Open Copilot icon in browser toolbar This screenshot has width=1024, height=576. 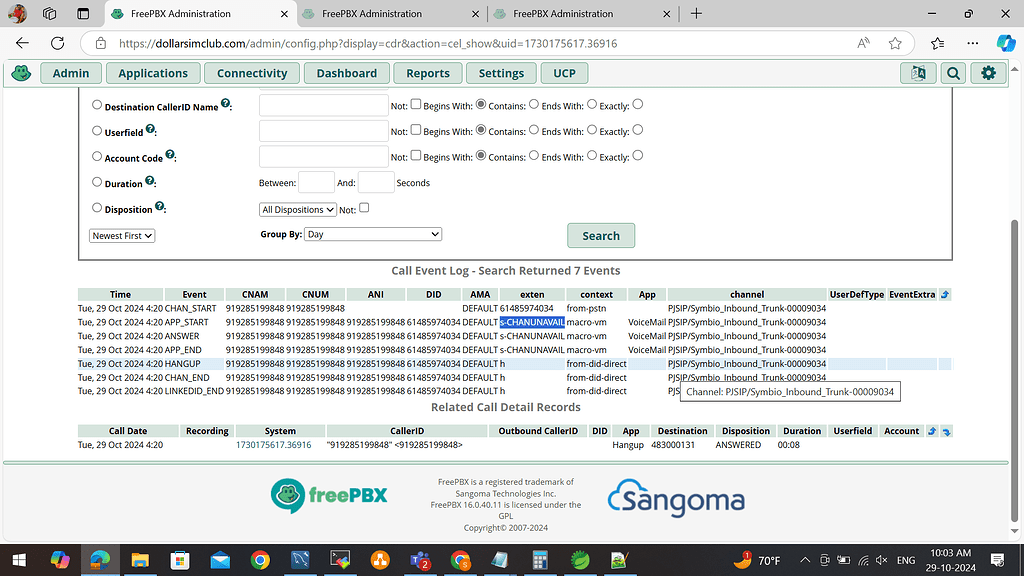tap(1005, 43)
